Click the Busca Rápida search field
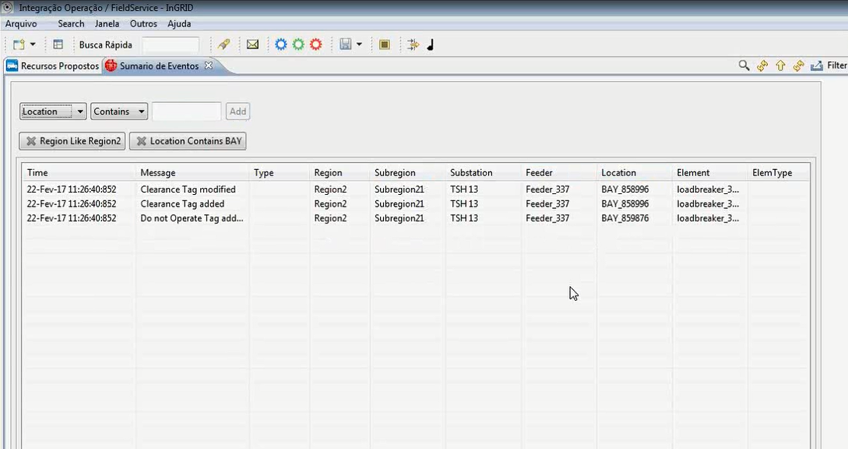Image resolution: width=848 pixels, height=449 pixels. [x=171, y=45]
